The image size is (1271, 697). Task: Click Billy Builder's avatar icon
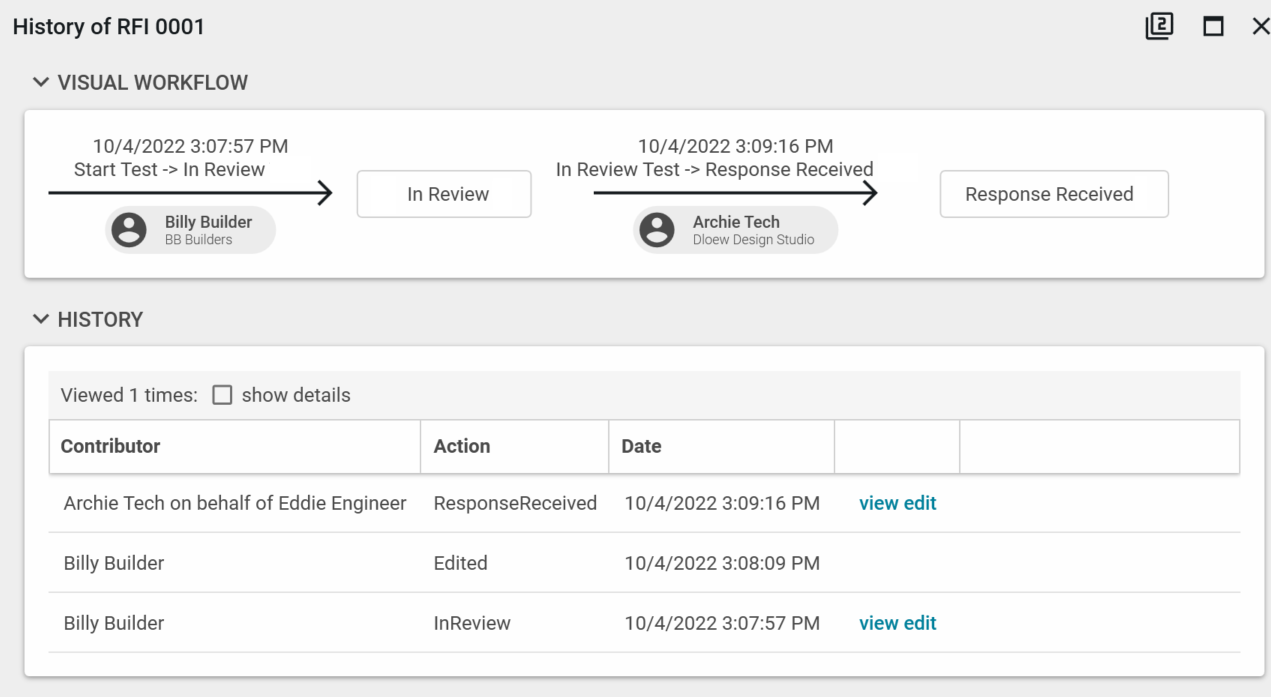click(x=129, y=230)
